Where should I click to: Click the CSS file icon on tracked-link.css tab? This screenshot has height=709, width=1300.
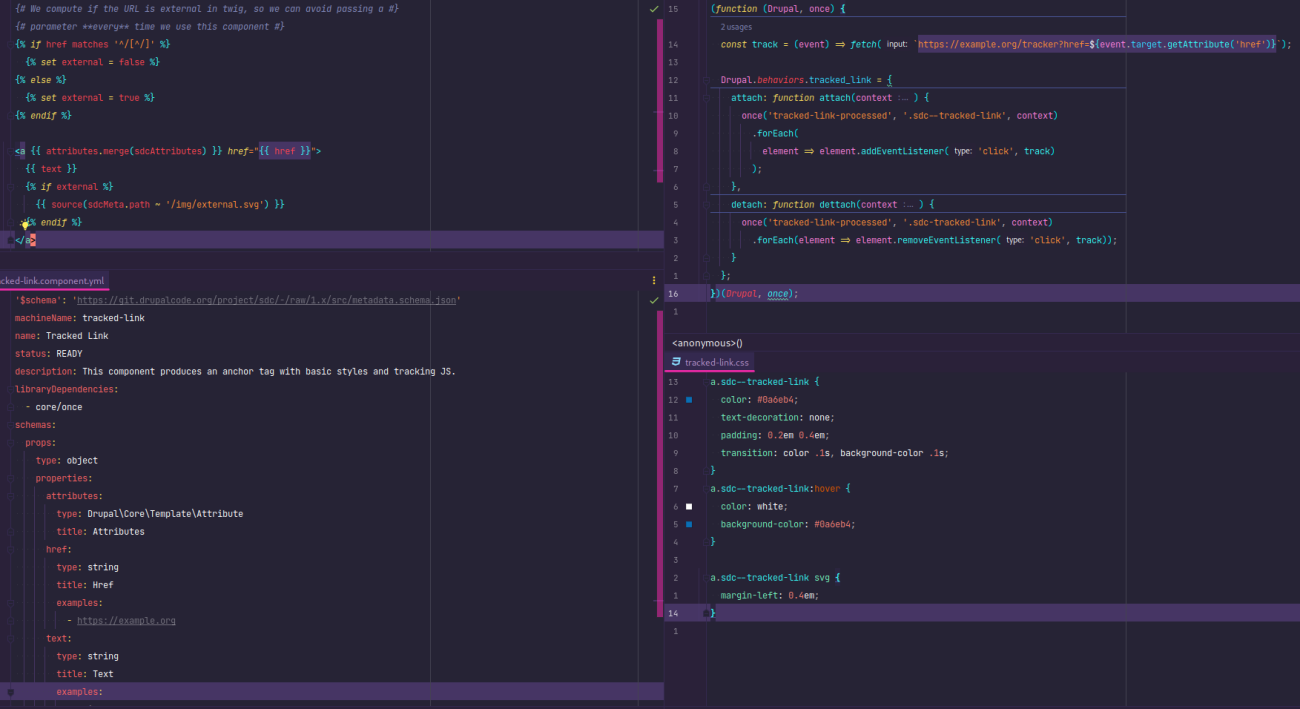click(x=677, y=362)
